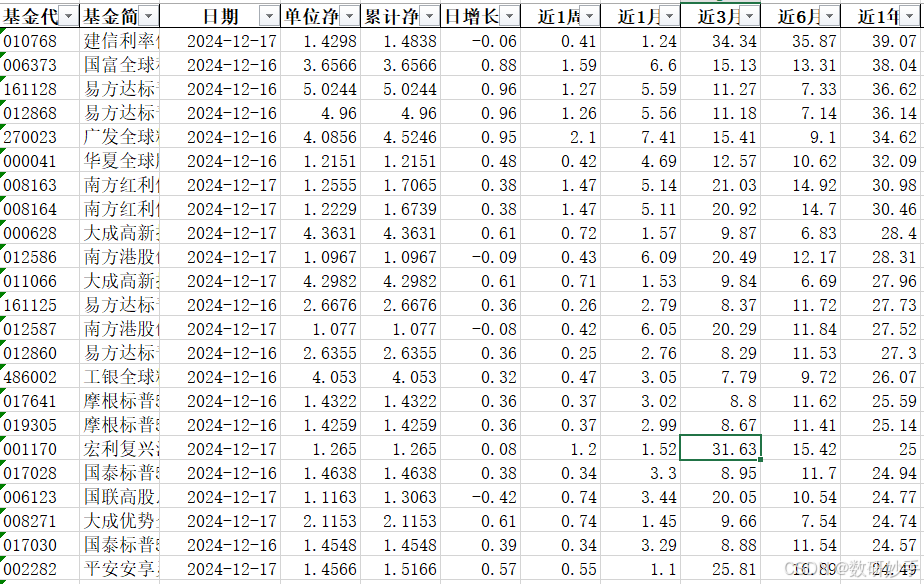
Task: Click the fund name cell 广发全球
Action: click(120, 137)
